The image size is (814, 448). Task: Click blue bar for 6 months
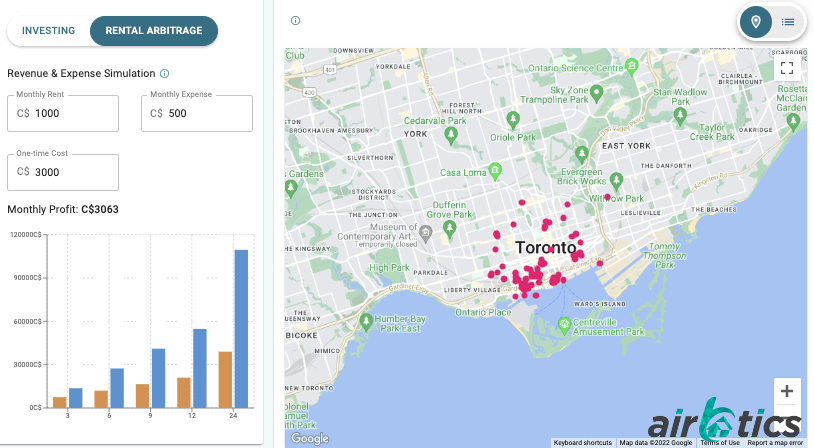coord(117,388)
